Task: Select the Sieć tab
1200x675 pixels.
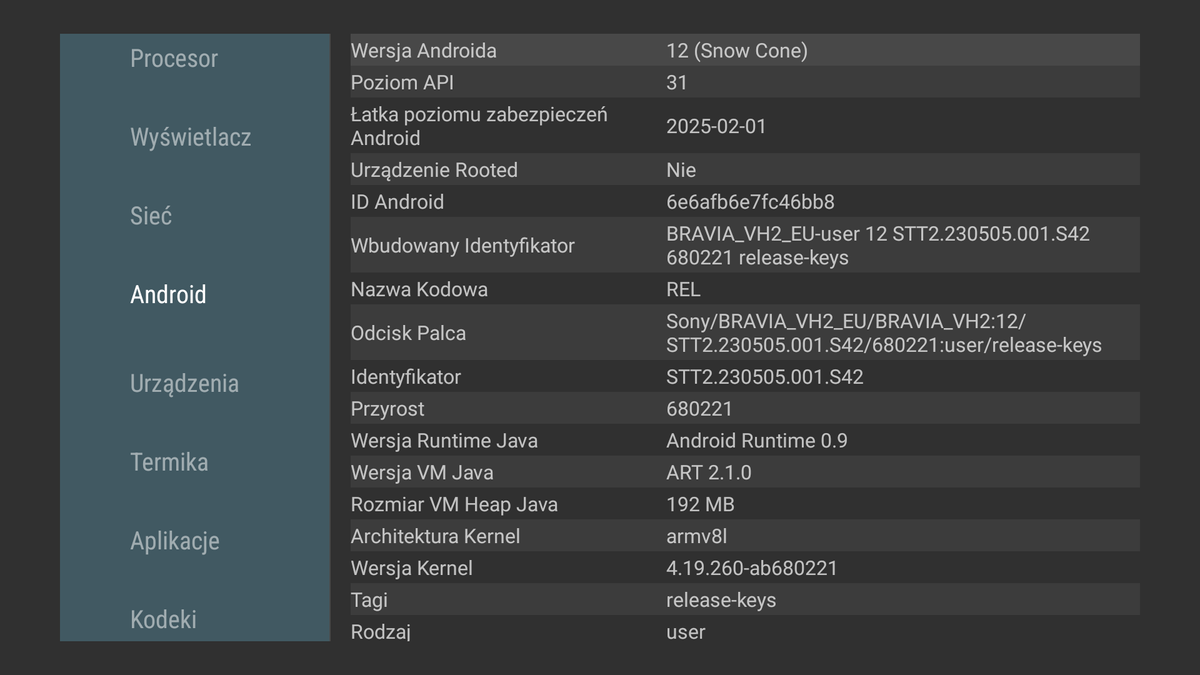Action: click(150, 215)
